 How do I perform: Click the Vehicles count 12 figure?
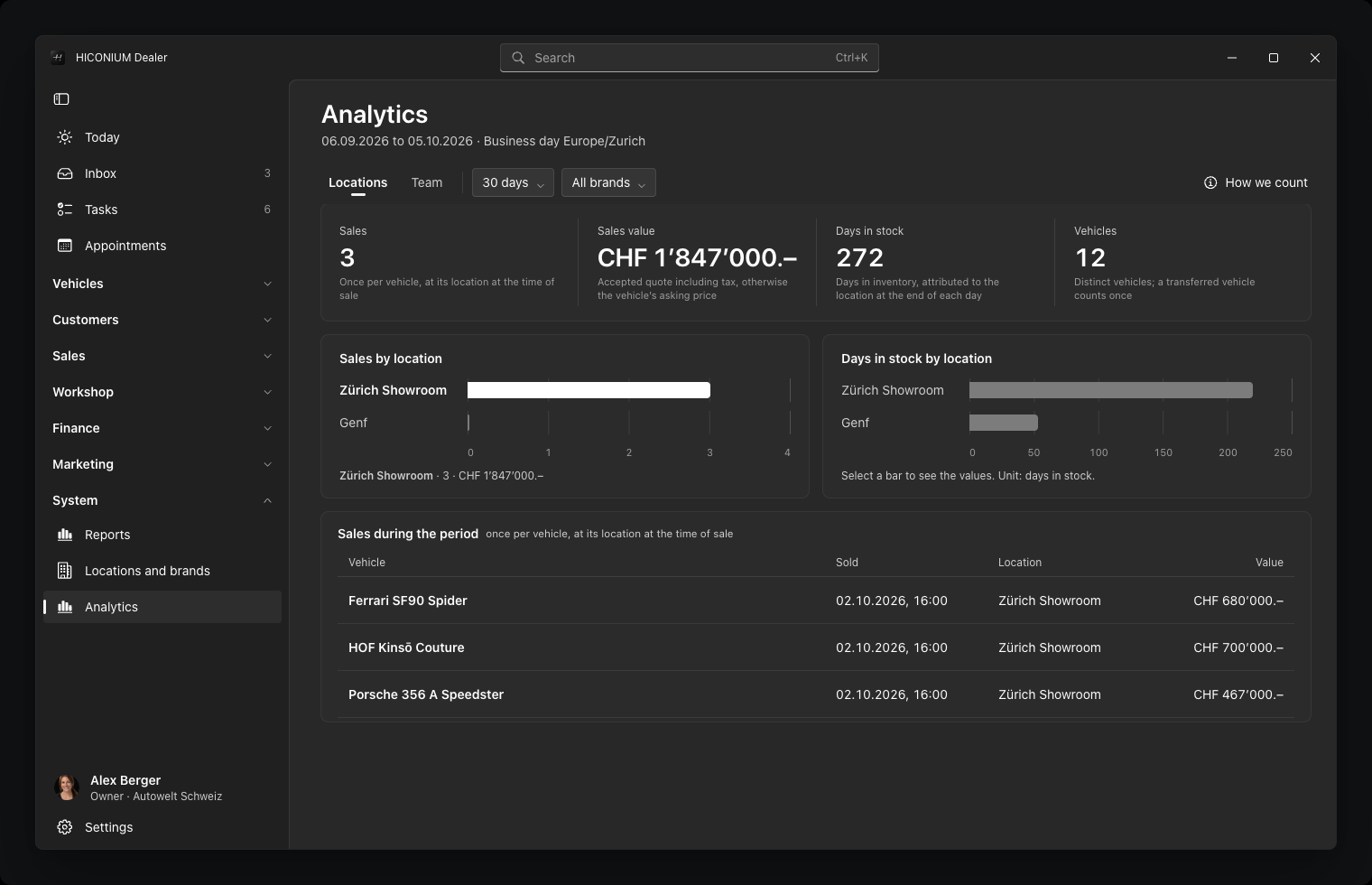tap(1089, 257)
